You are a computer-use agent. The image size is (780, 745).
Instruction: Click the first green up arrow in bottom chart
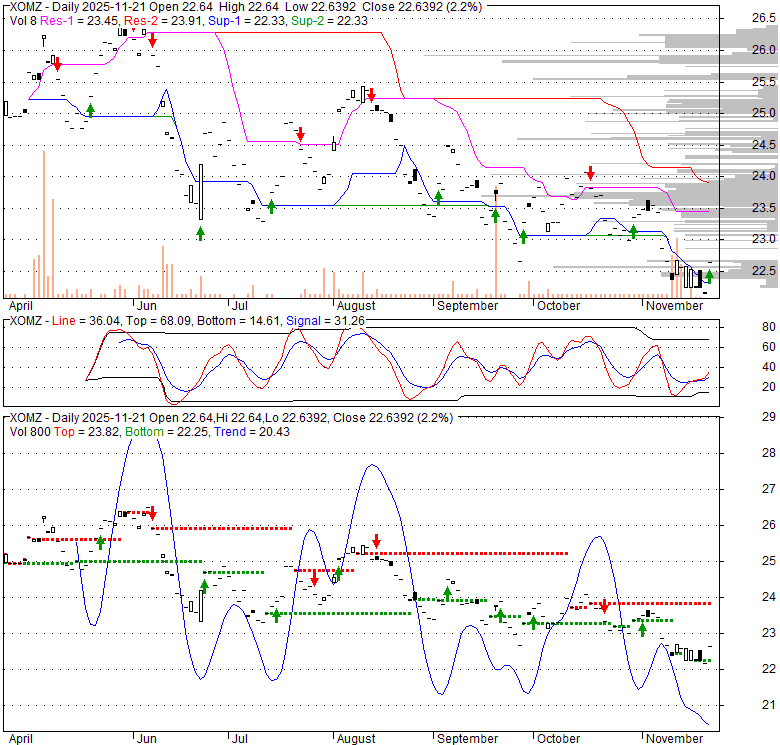click(100, 542)
